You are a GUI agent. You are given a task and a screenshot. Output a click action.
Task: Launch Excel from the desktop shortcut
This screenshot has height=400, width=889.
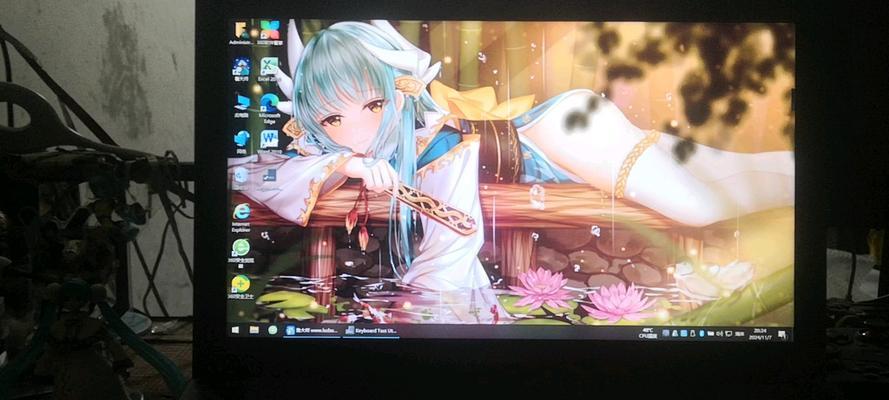click(x=269, y=69)
